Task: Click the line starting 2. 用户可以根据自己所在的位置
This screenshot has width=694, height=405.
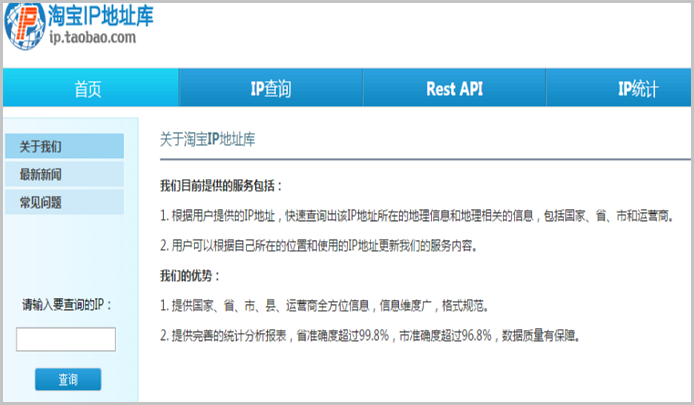Action: coord(319,246)
